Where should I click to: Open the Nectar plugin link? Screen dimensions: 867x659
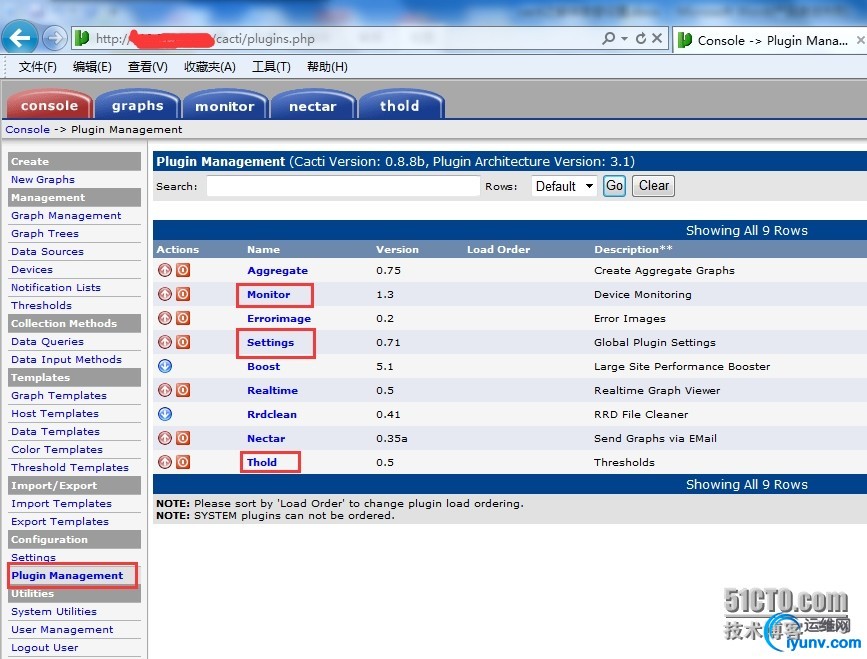pos(266,438)
